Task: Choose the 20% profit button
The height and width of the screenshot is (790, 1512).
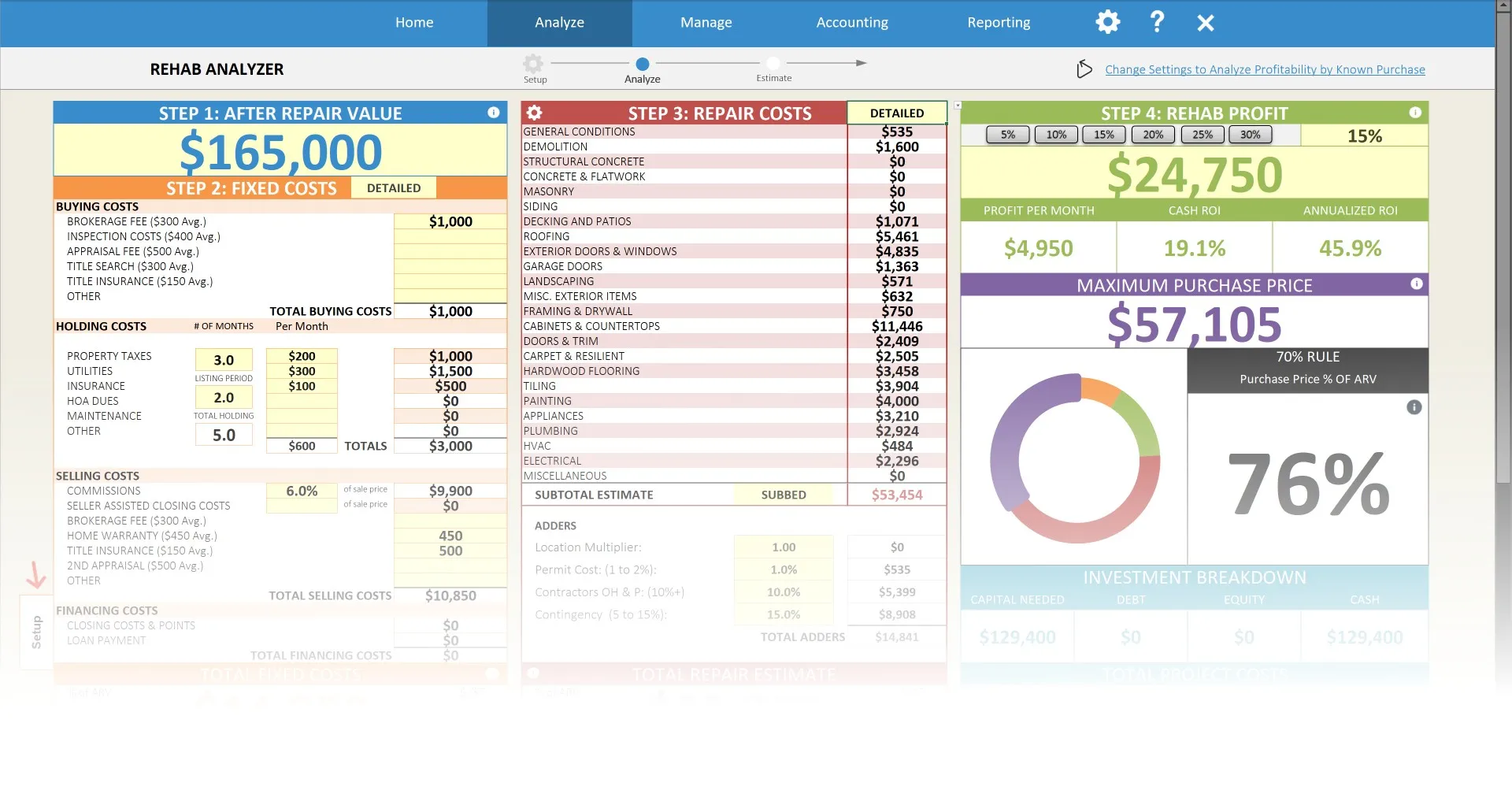Action: [x=1153, y=135]
